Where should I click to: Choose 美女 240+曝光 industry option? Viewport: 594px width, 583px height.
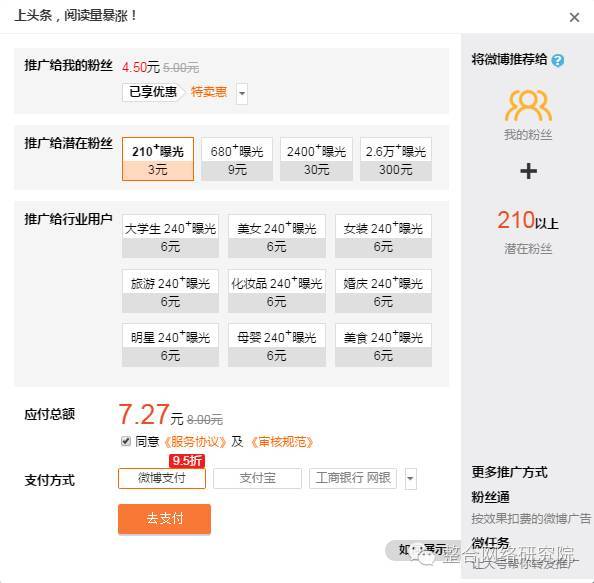tap(277, 236)
